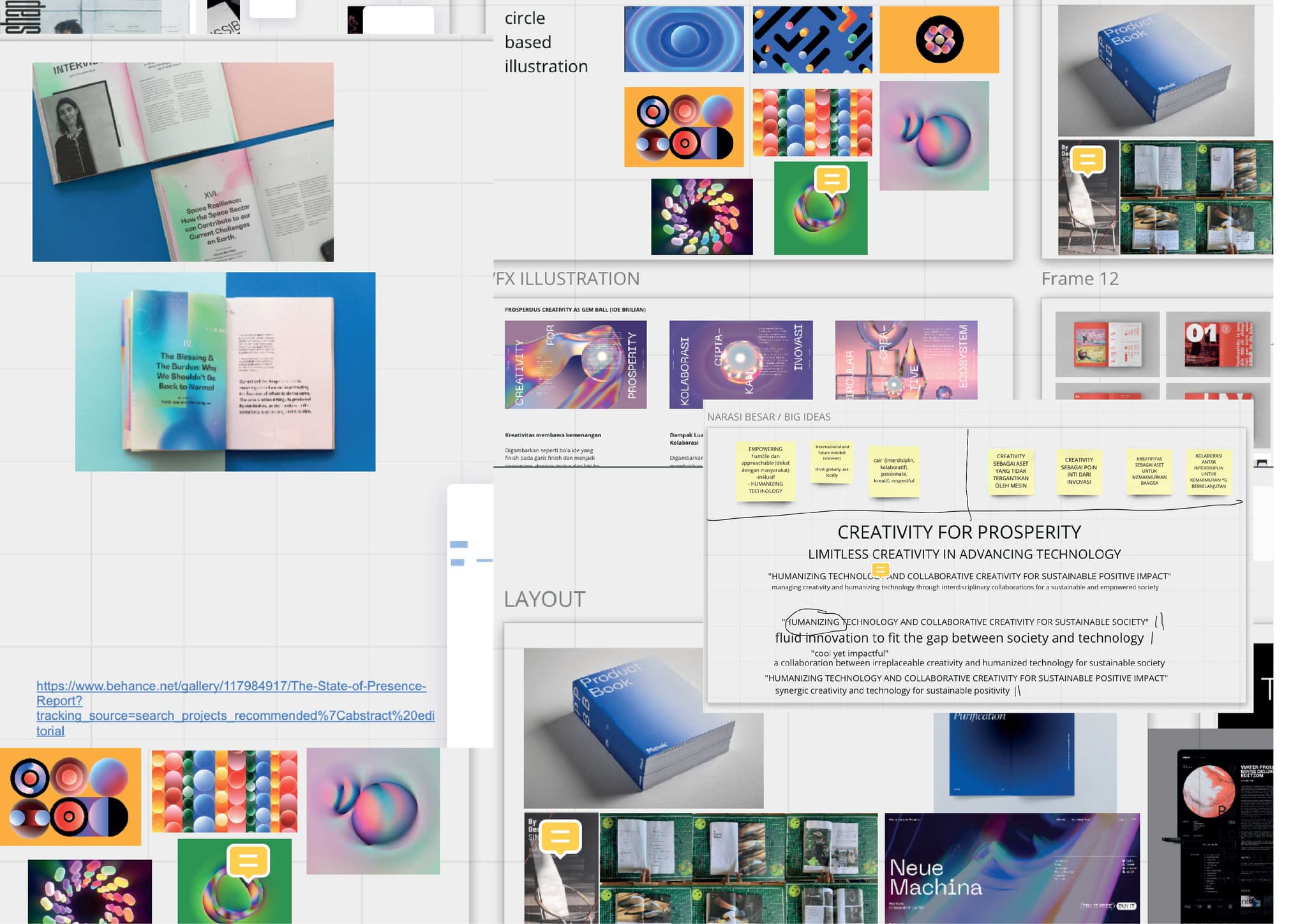This screenshot has height=924, width=1307.
Task: Select the bottom-left orange circles image
Action: 70,797
